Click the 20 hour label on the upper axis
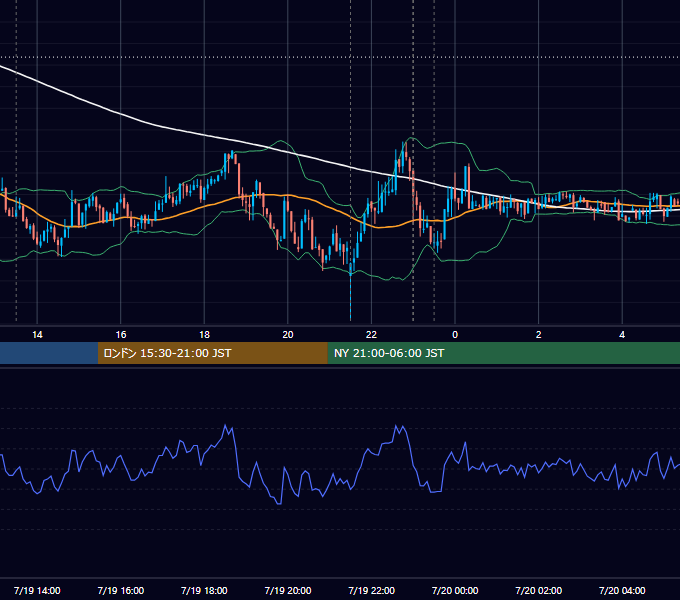 click(x=288, y=335)
